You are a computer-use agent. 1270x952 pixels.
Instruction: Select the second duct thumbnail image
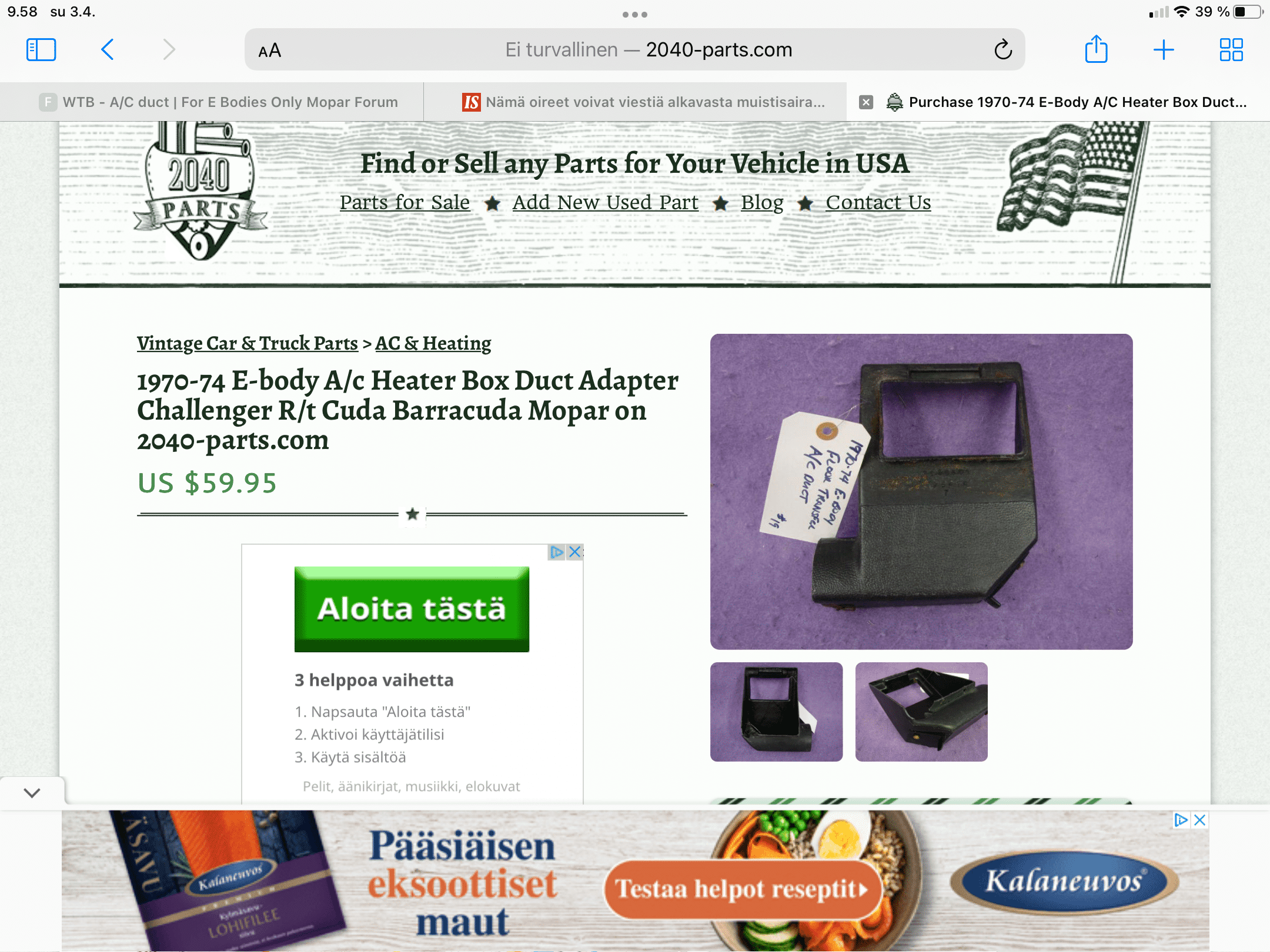tap(921, 712)
